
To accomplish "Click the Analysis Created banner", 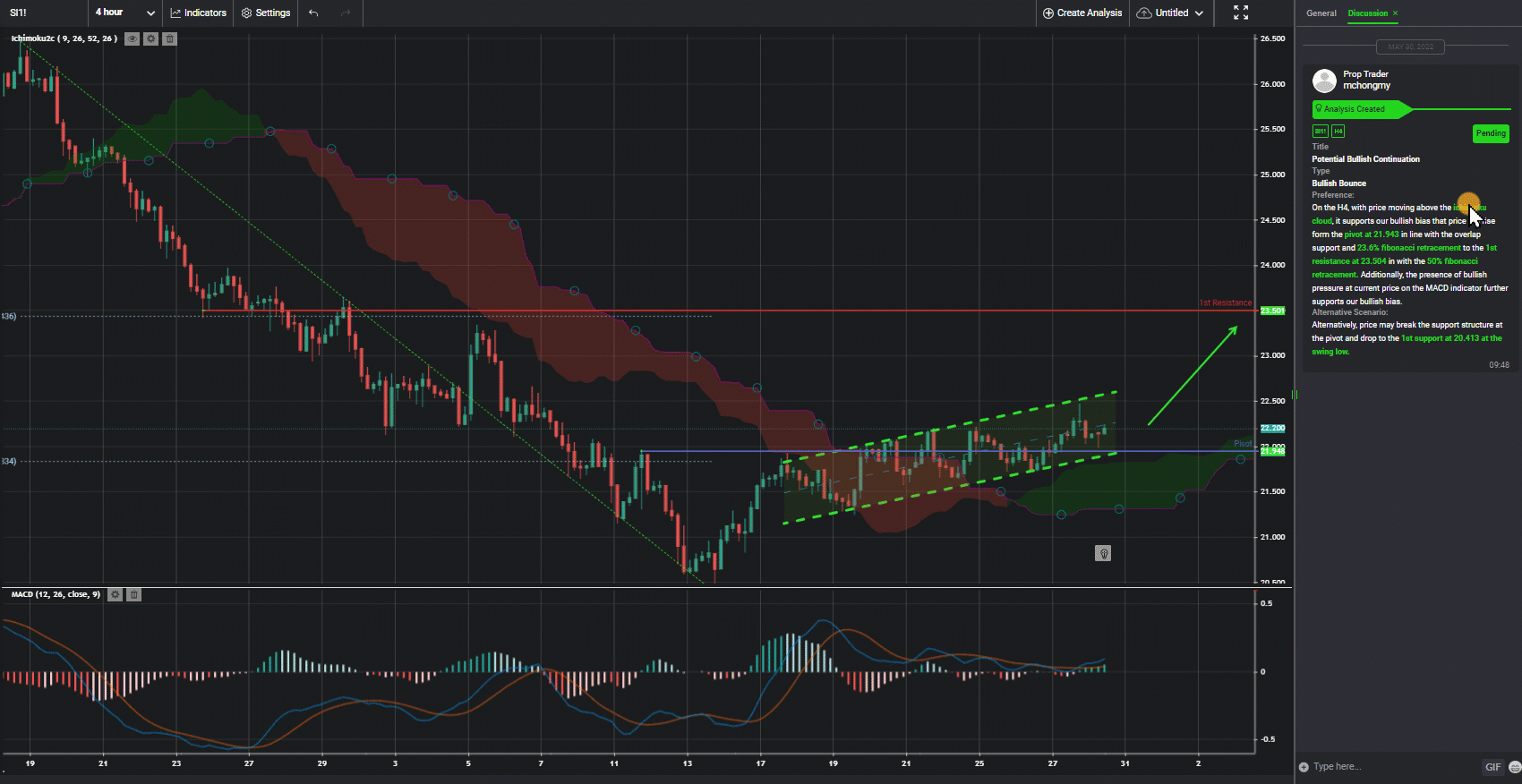I will 1361,109.
